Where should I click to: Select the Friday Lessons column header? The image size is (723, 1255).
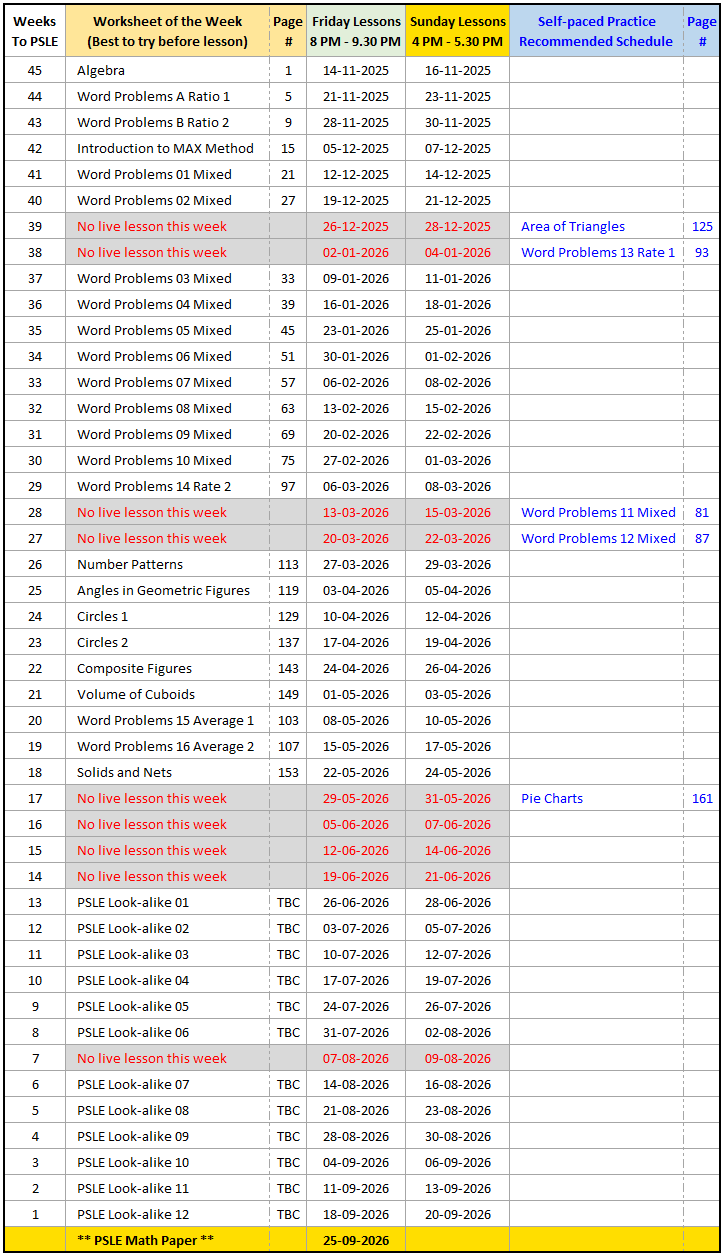356,31
